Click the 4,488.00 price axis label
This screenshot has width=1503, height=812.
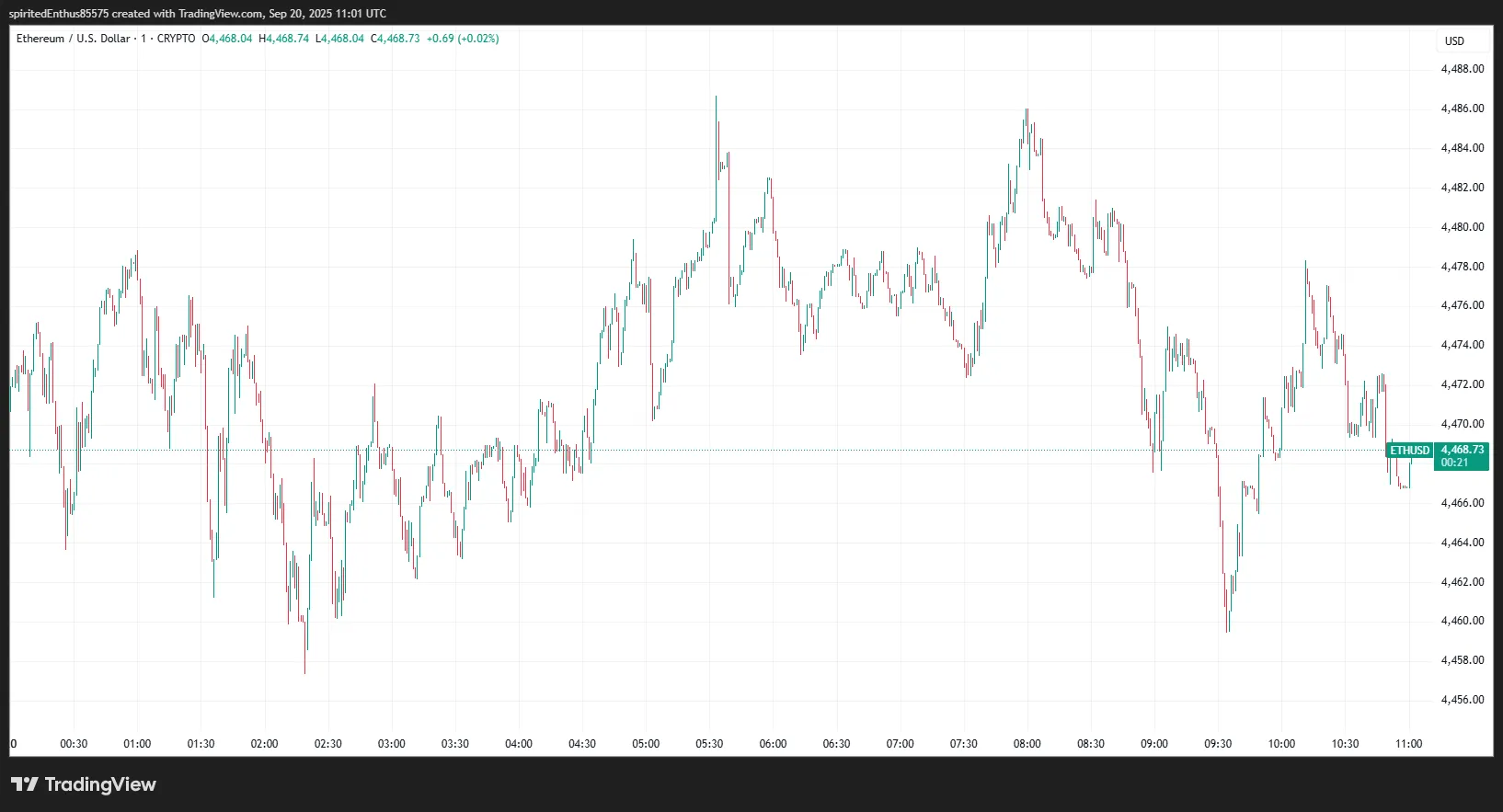[1462, 69]
